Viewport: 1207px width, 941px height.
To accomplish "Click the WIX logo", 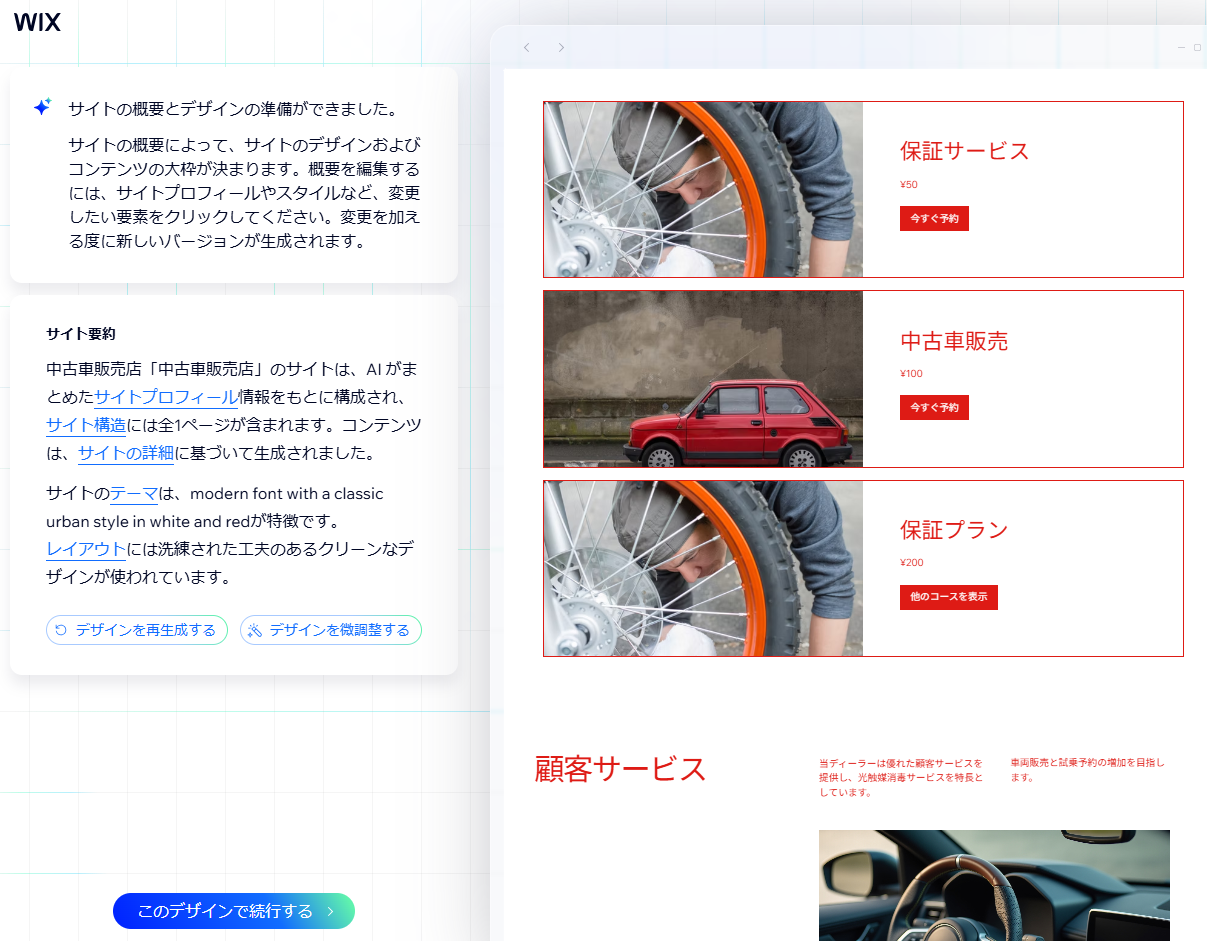I will tap(37, 21).
